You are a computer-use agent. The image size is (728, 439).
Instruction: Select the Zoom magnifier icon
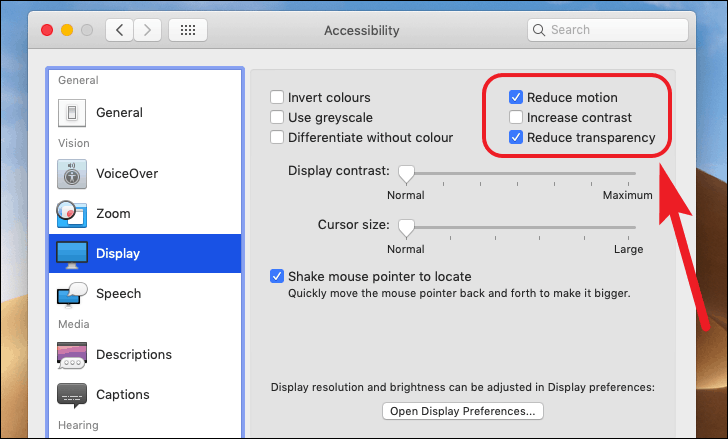[72, 214]
